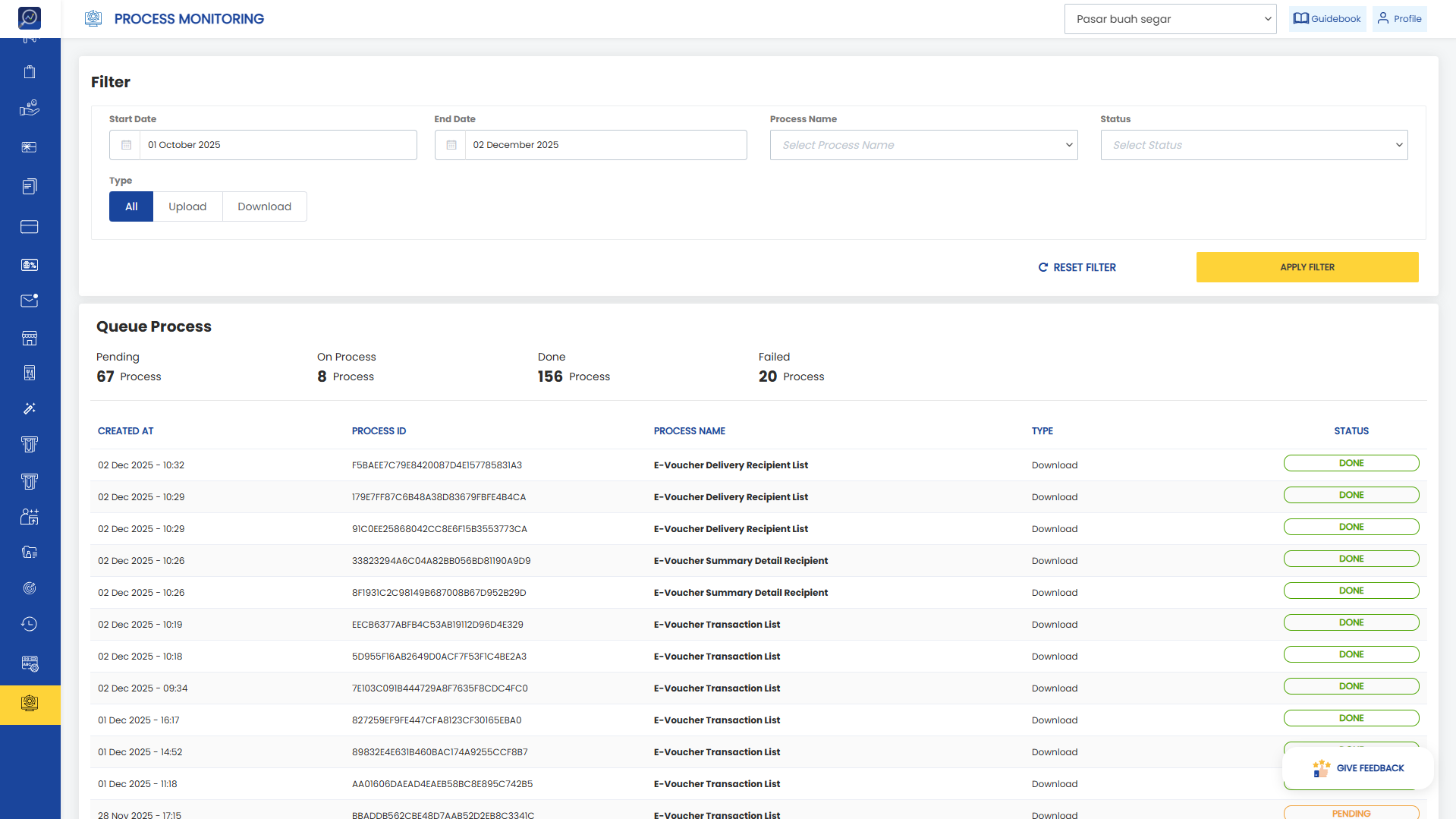
Task: Open the stacked documents sidebar icon
Action: click(x=30, y=187)
